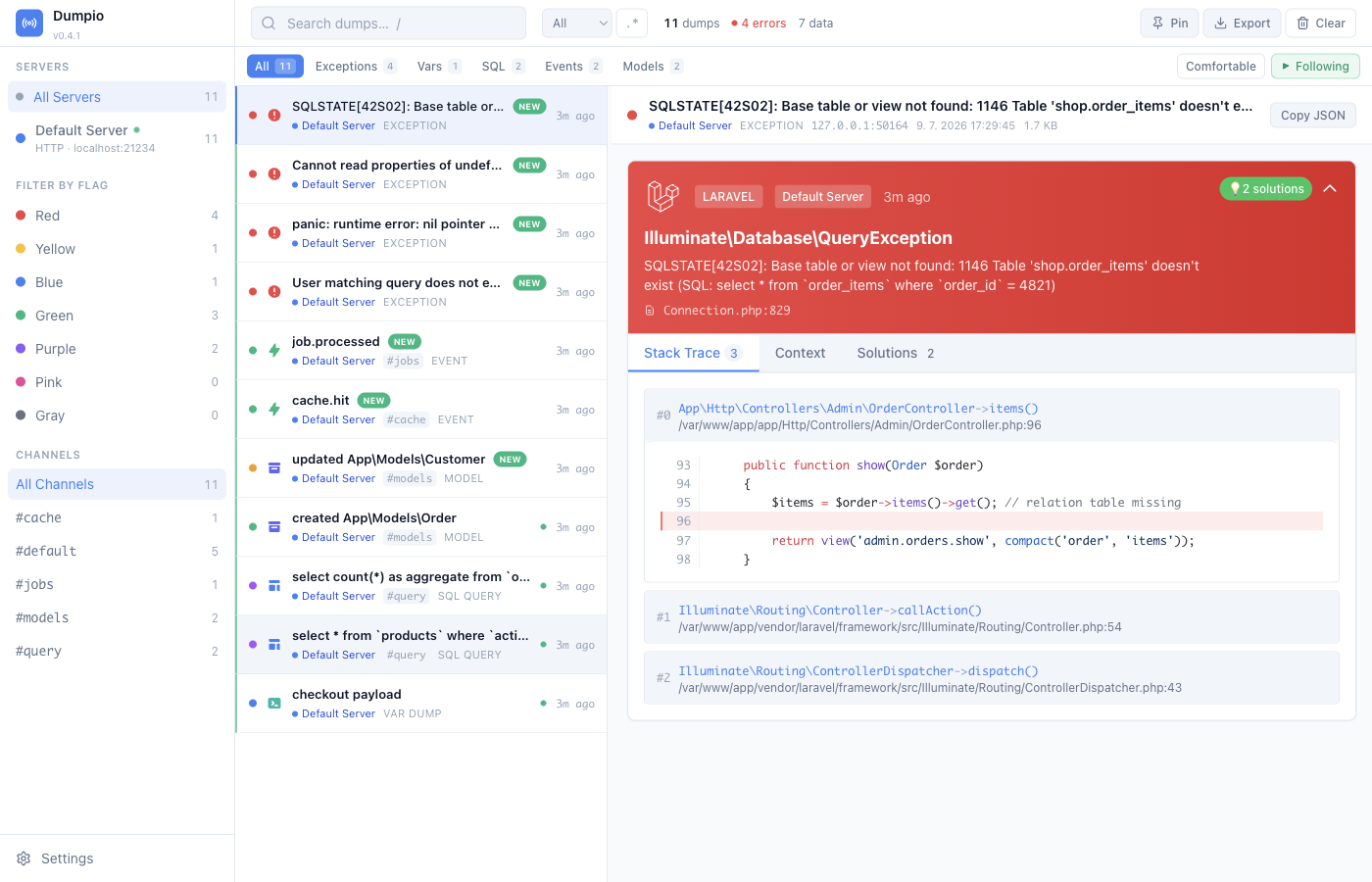The height and width of the screenshot is (882, 1372).
Task: Collapse stack frame #0 OrderController->items()
Action: (992, 416)
